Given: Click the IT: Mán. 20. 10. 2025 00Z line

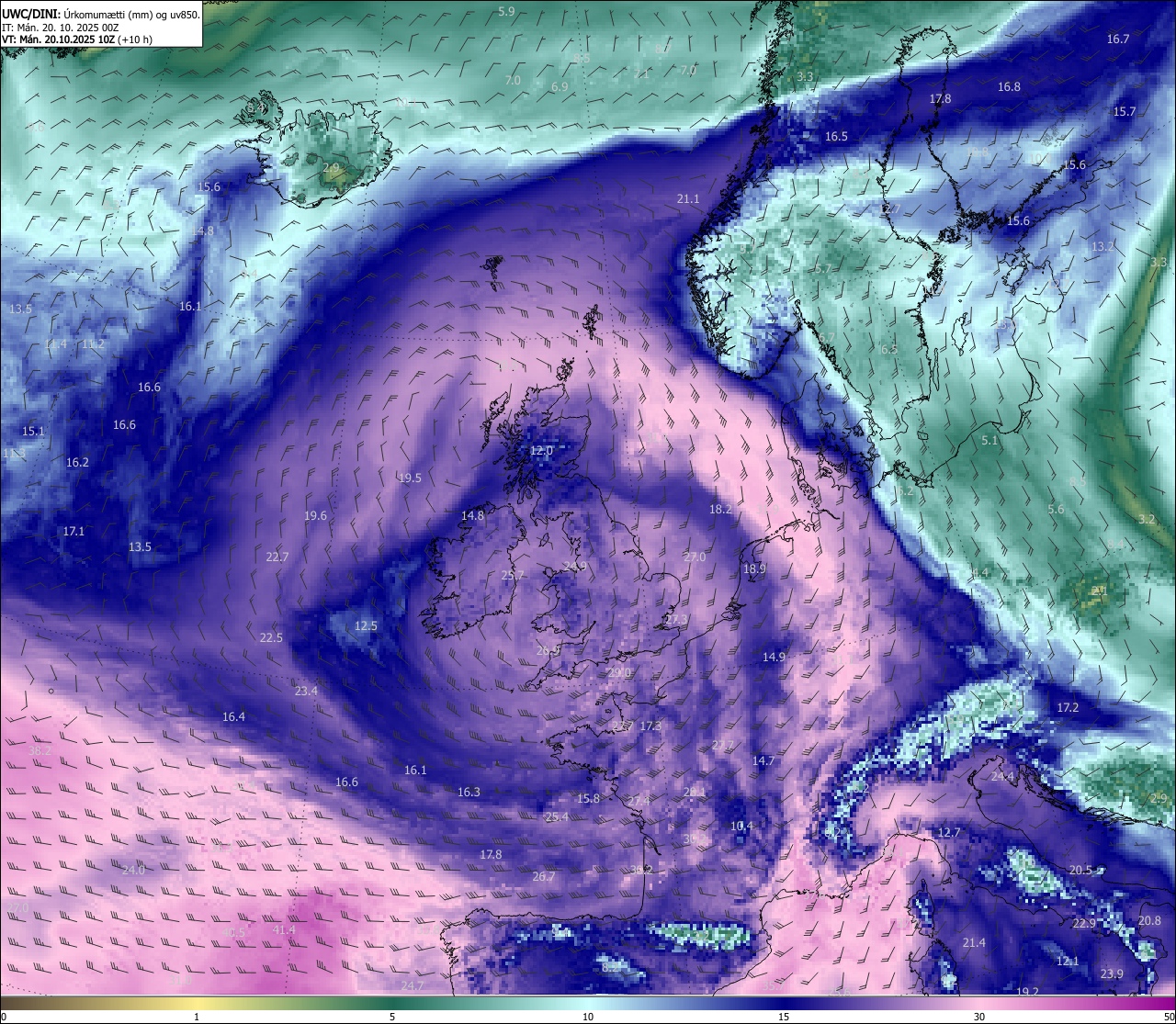Looking at the screenshot, I should tap(60, 27).
